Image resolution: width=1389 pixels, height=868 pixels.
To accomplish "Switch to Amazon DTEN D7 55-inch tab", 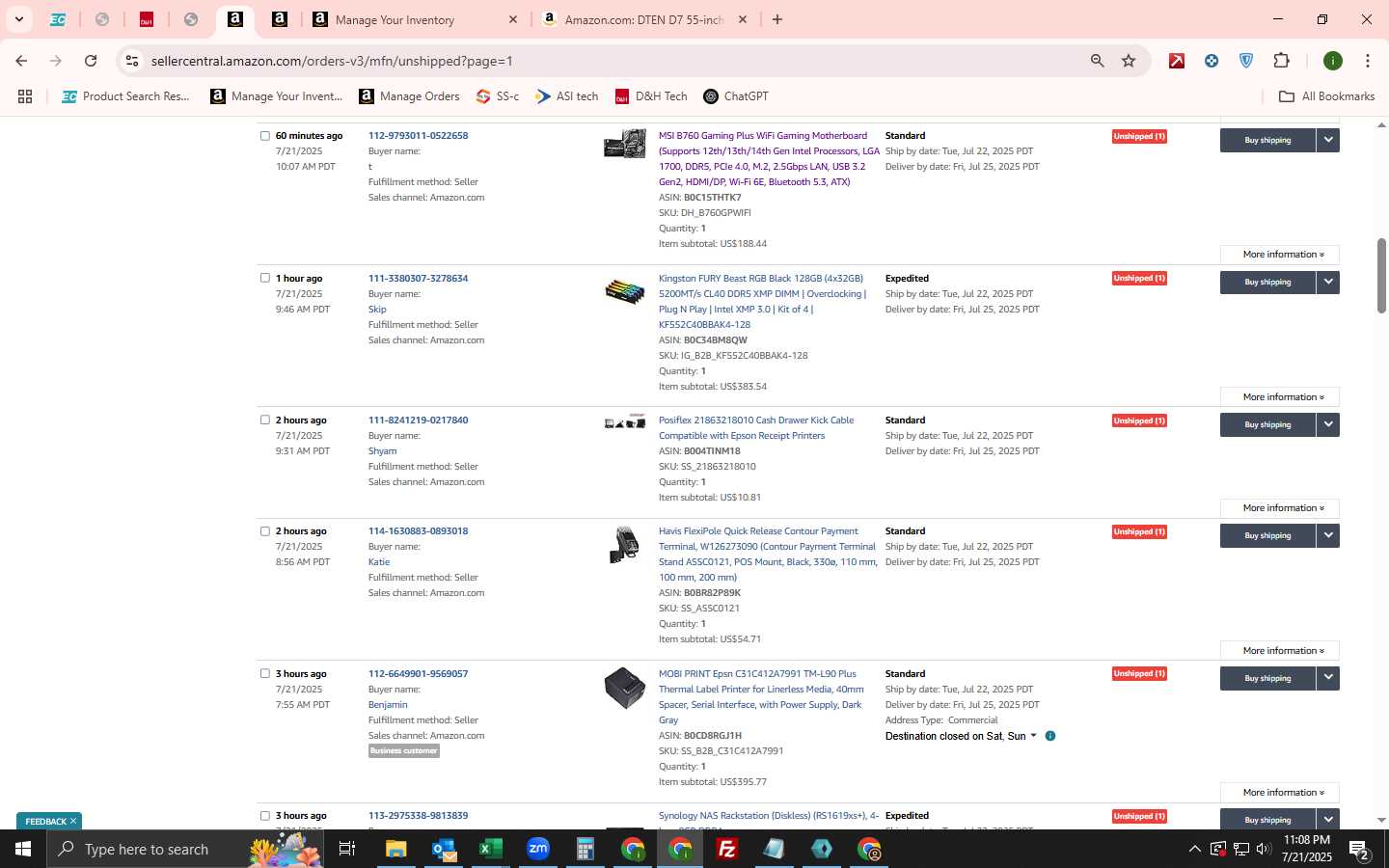I will coord(644,19).
